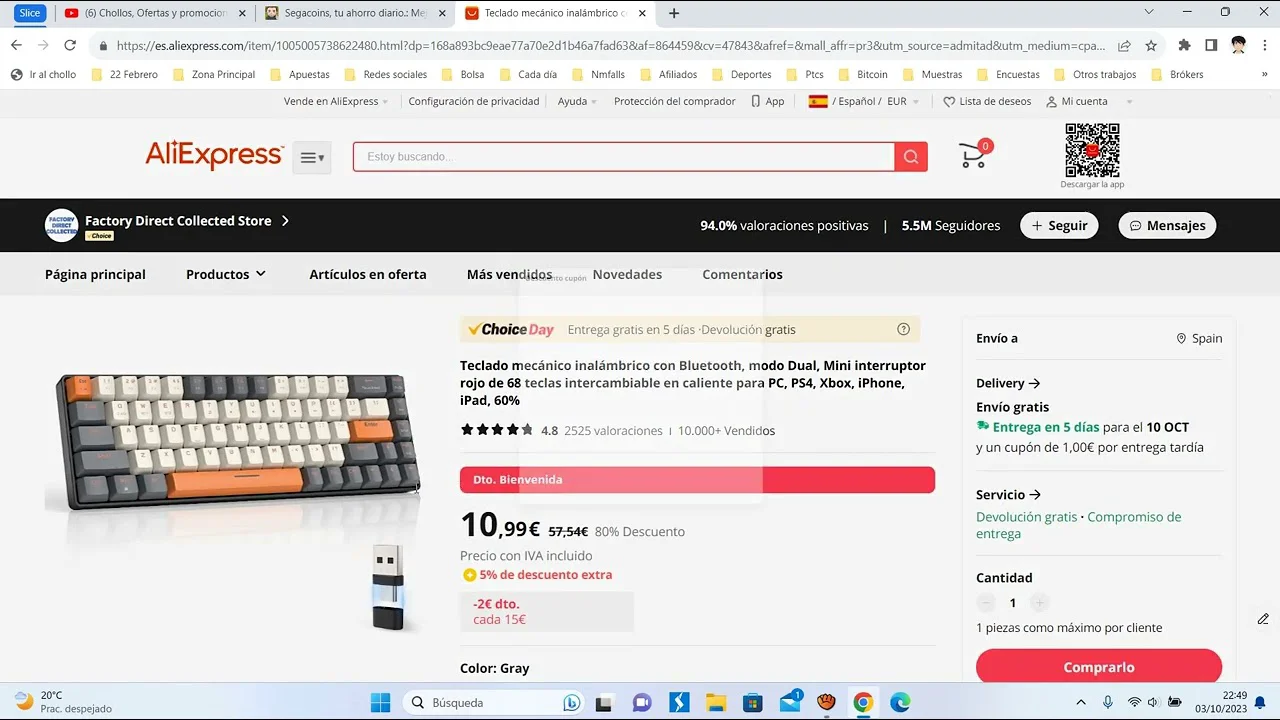Image resolution: width=1280 pixels, height=720 pixels.
Task: Open the Bitcoin bookmarks folder
Action: 863,74
